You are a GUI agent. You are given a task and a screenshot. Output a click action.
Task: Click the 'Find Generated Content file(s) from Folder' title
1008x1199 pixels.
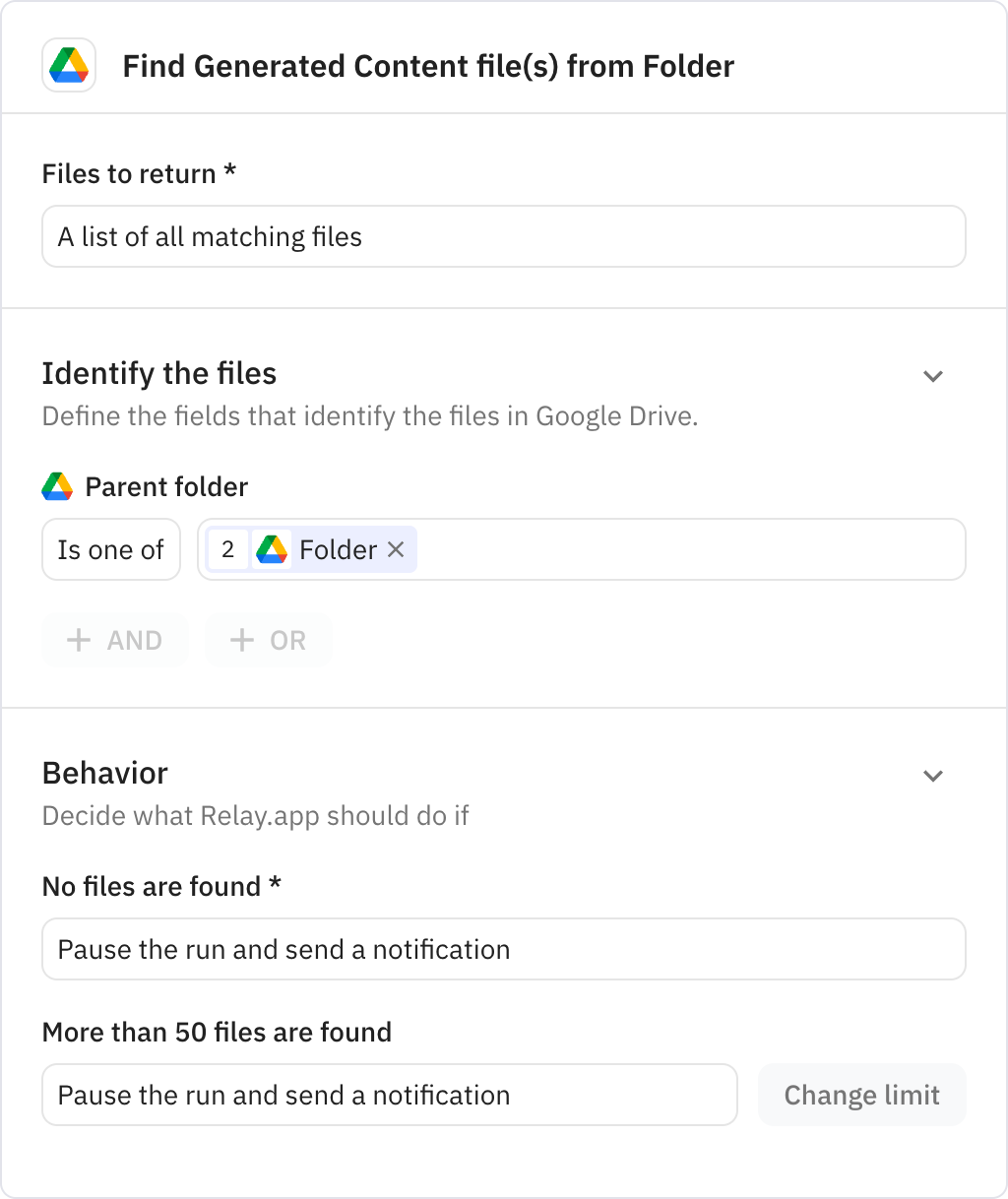point(428,66)
